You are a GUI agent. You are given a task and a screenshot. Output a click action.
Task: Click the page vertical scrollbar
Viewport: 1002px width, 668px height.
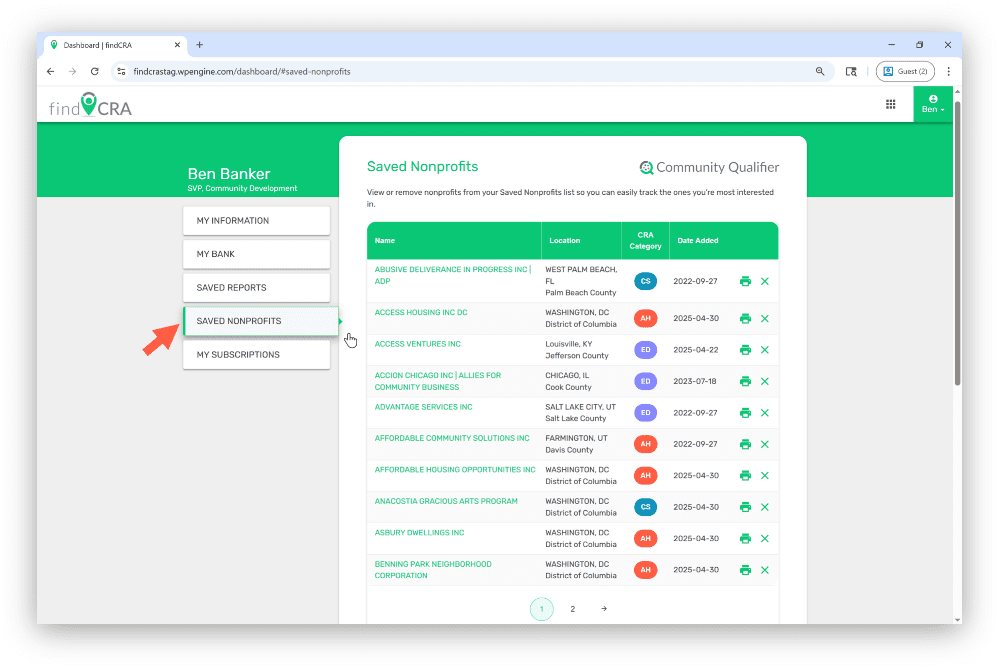pyautogui.click(x=957, y=243)
